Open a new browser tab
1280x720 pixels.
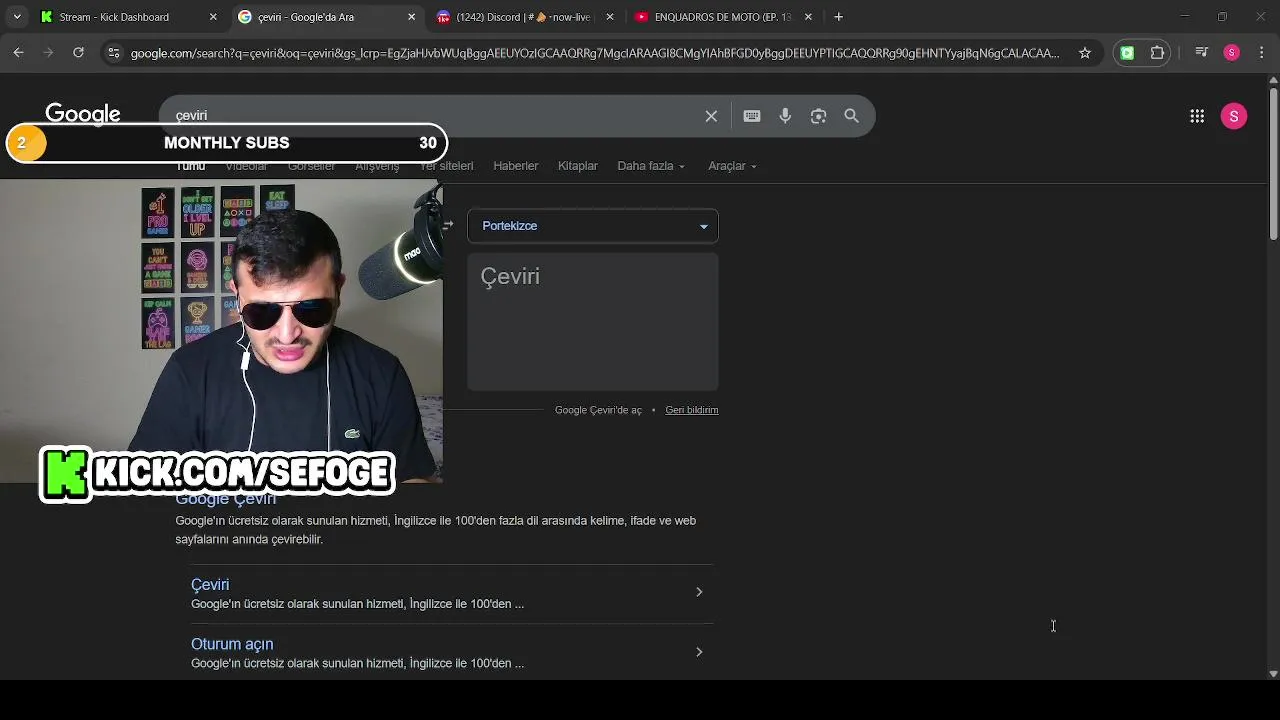point(838,17)
